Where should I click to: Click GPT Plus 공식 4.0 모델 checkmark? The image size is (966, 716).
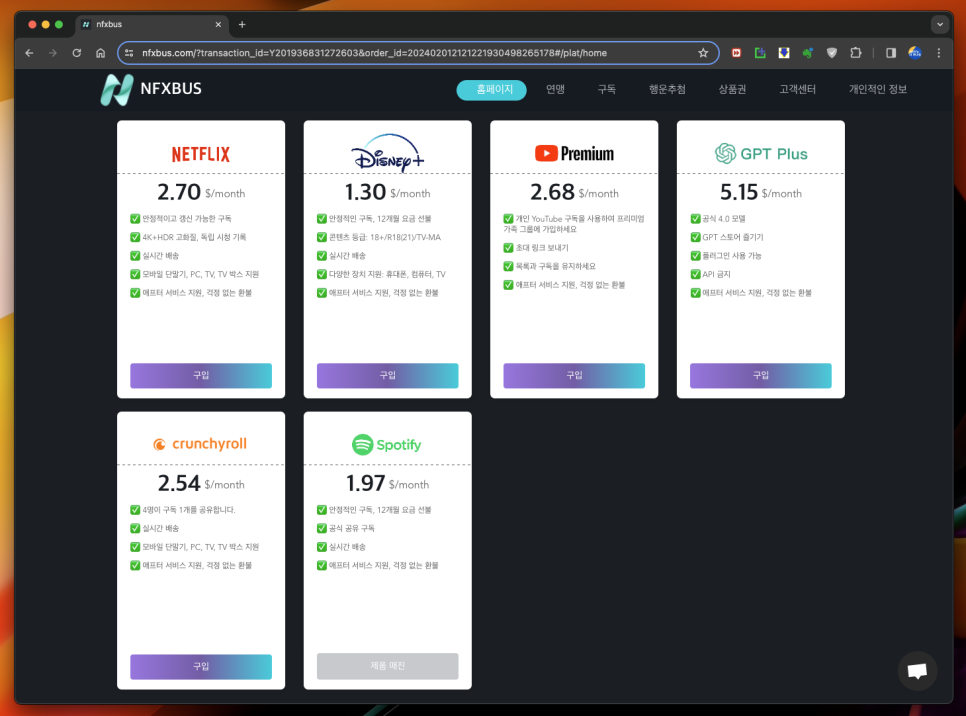696,219
